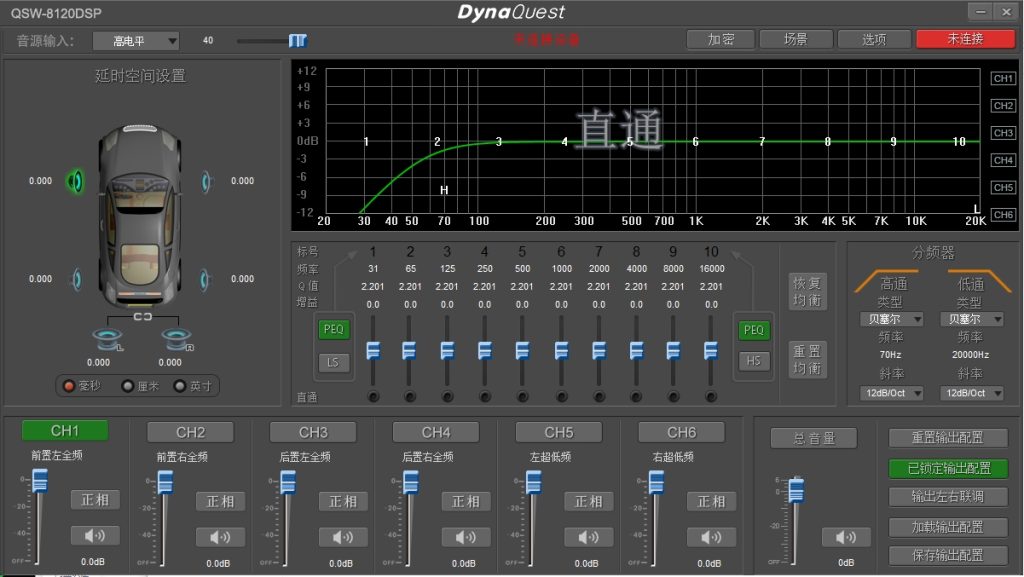The width and height of the screenshot is (1024, 577).
Task: Open the low-pass 类型 dropdown
Action: (x=971, y=319)
